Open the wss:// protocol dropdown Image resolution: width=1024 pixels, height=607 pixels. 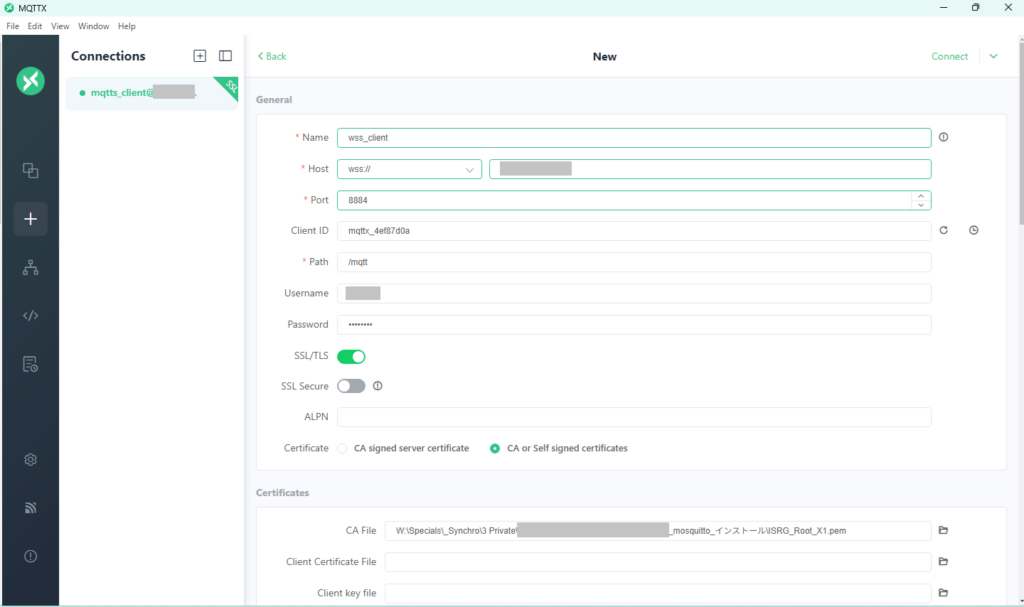click(x=409, y=169)
